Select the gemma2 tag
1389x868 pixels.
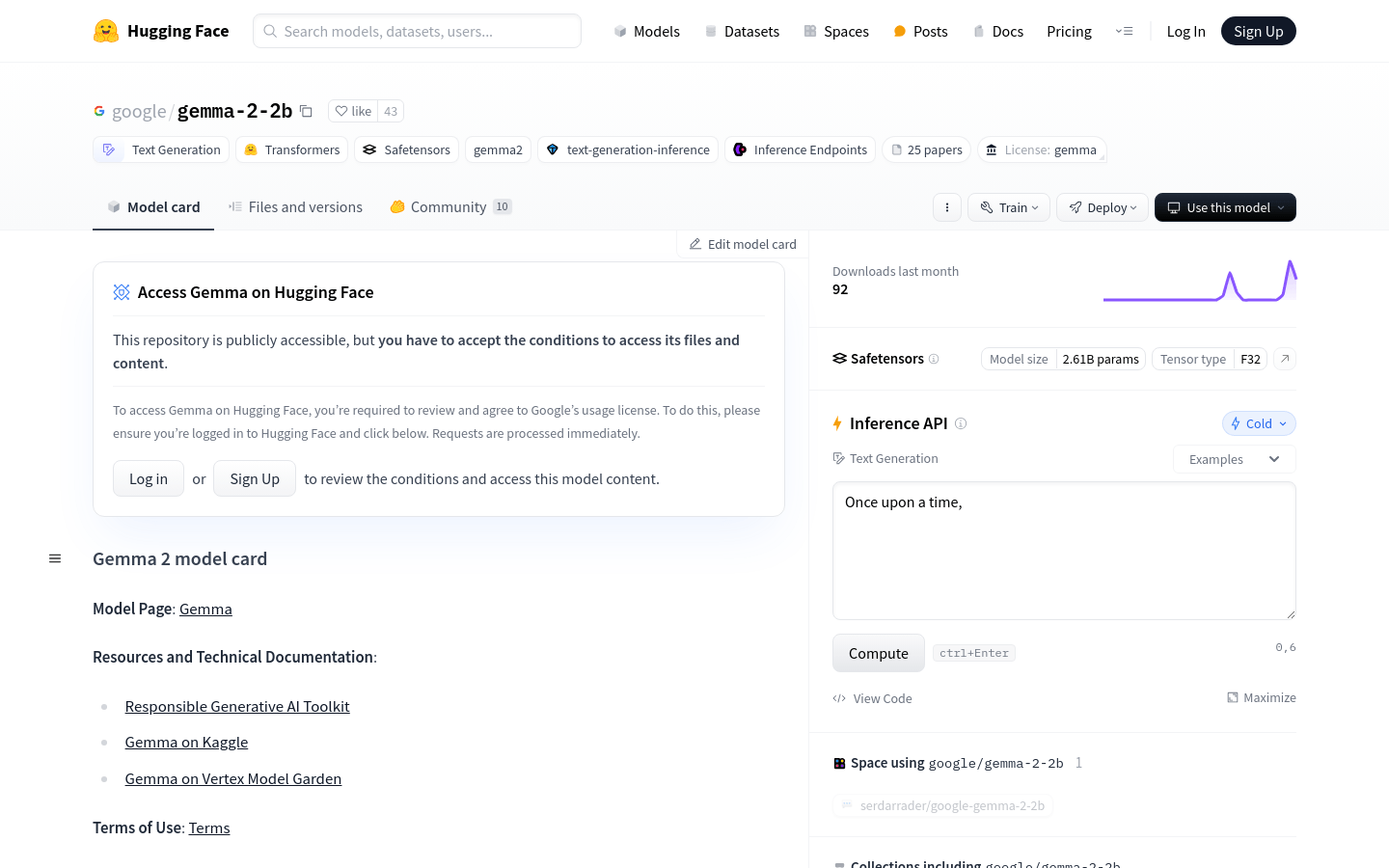pyautogui.click(x=498, y=149)
